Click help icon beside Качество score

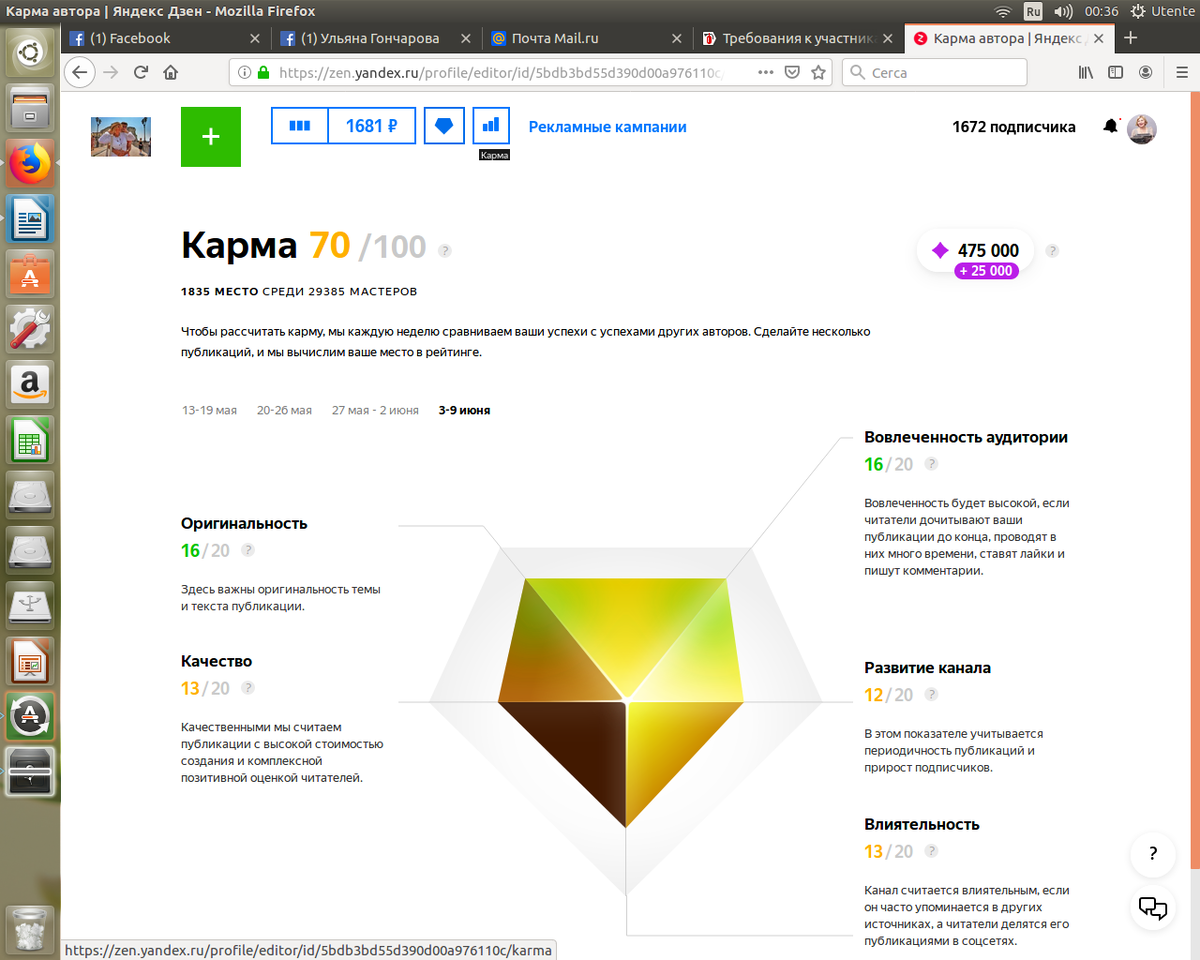248,688
